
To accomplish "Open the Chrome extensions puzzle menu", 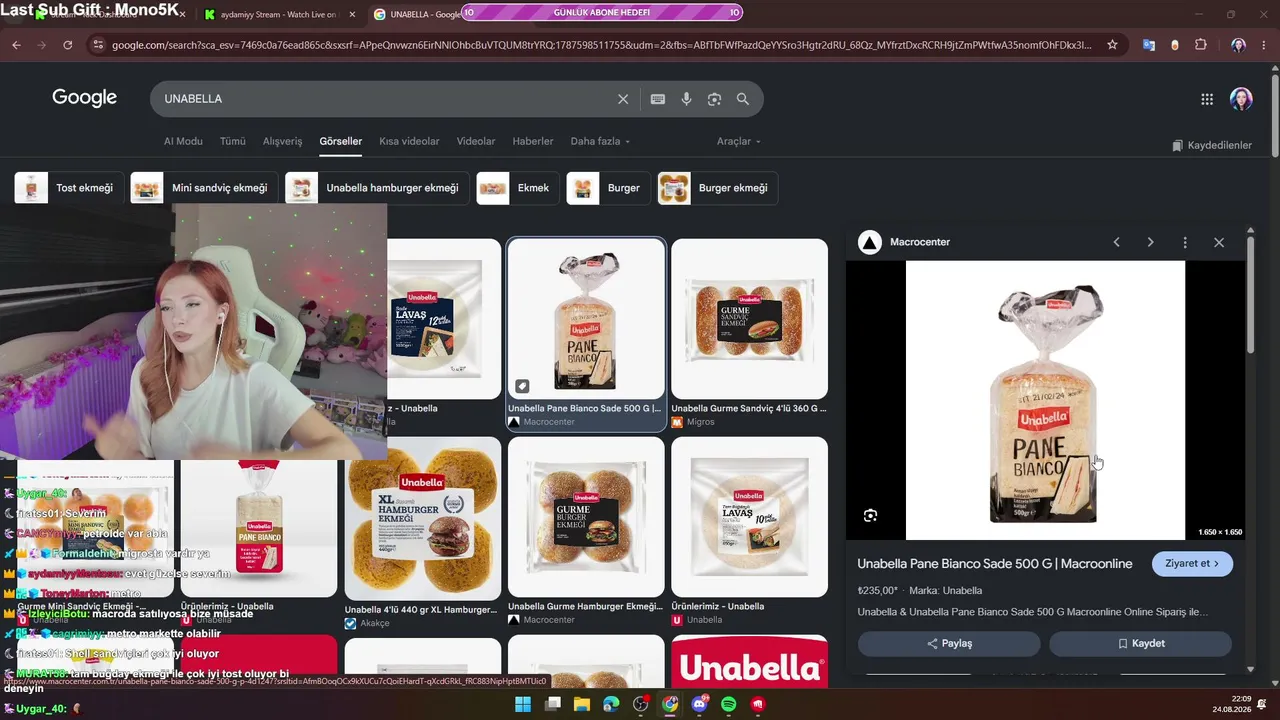I will pos(1201,45).
